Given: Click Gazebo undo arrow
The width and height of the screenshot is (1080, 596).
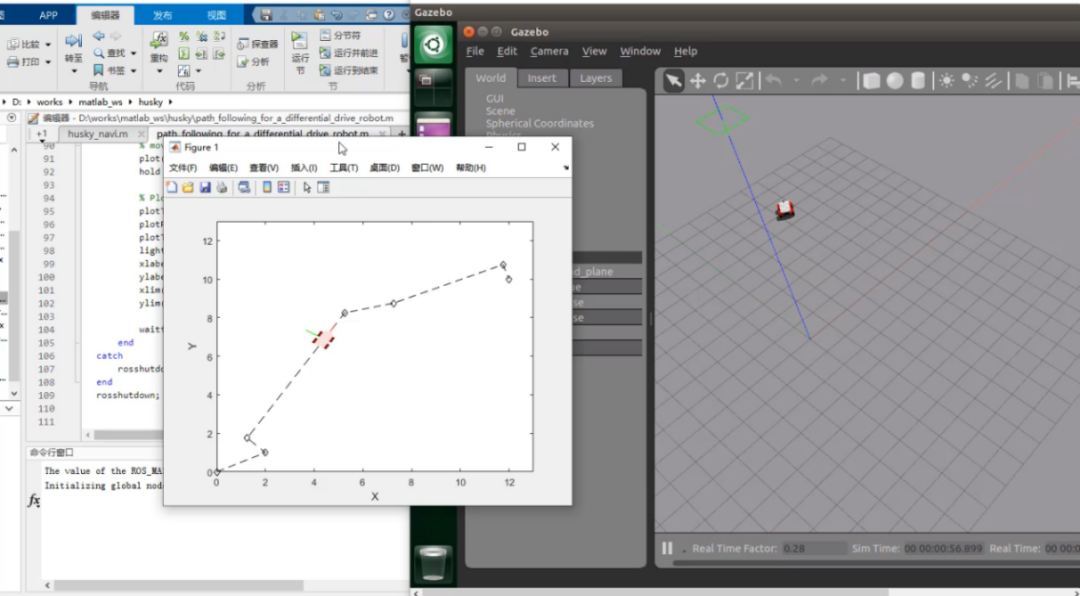Looking at the screenshot, I should coord(774,81).
